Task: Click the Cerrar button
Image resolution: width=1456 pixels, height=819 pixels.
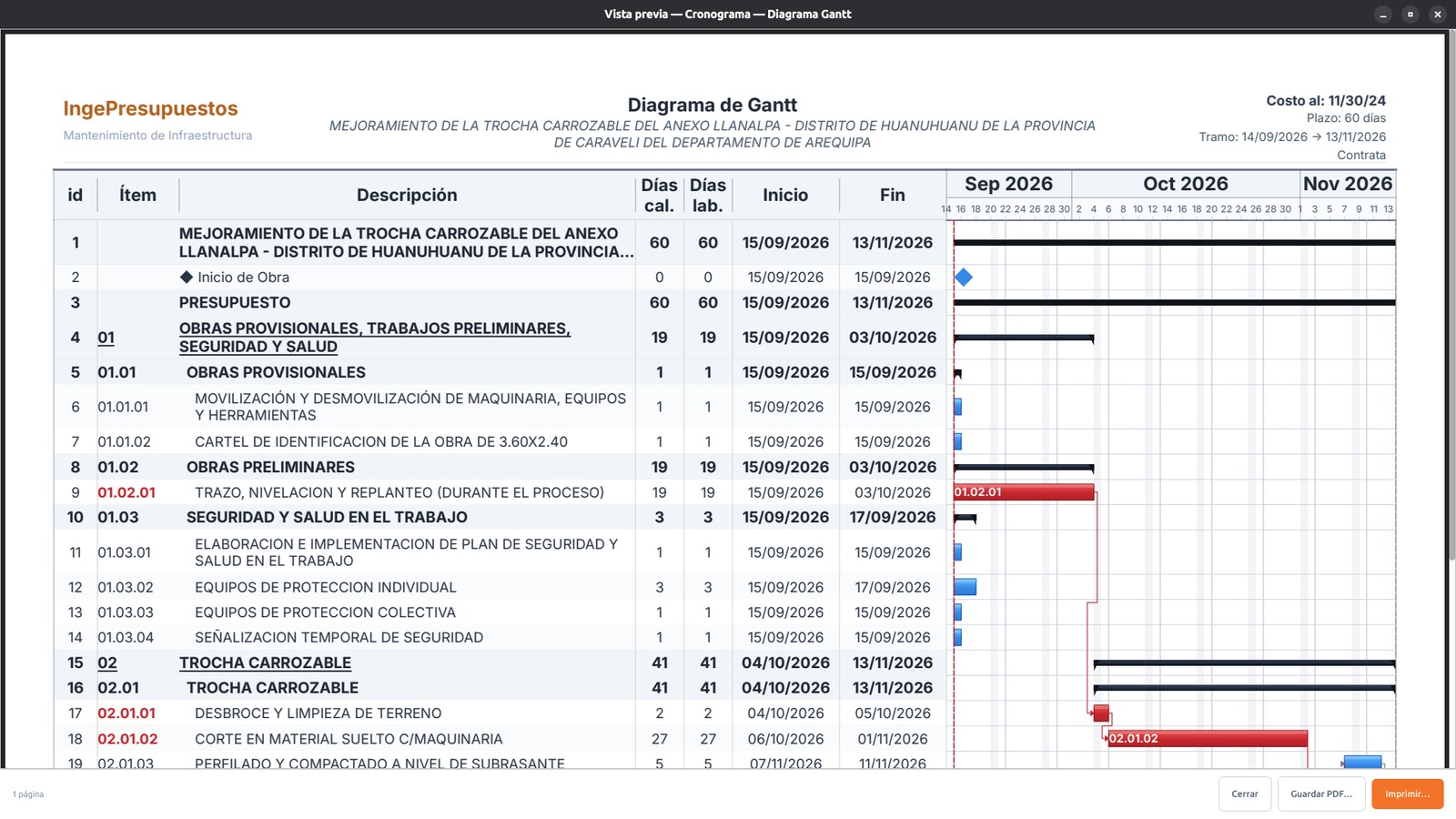Action: [1244, 794]
